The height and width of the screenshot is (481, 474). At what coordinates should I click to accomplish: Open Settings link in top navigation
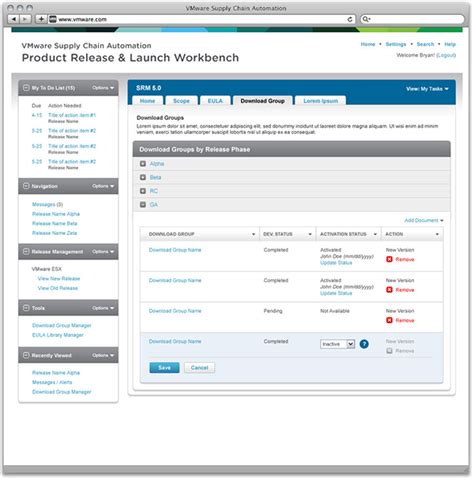396,44
